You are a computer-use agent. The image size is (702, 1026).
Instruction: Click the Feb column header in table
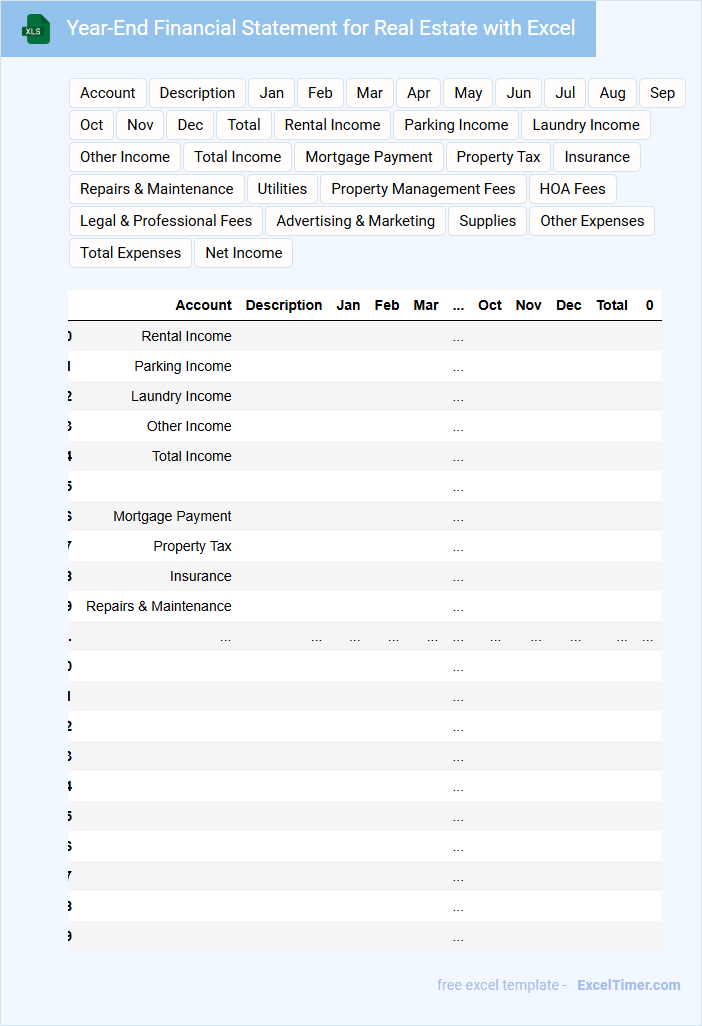coord(387,306)
